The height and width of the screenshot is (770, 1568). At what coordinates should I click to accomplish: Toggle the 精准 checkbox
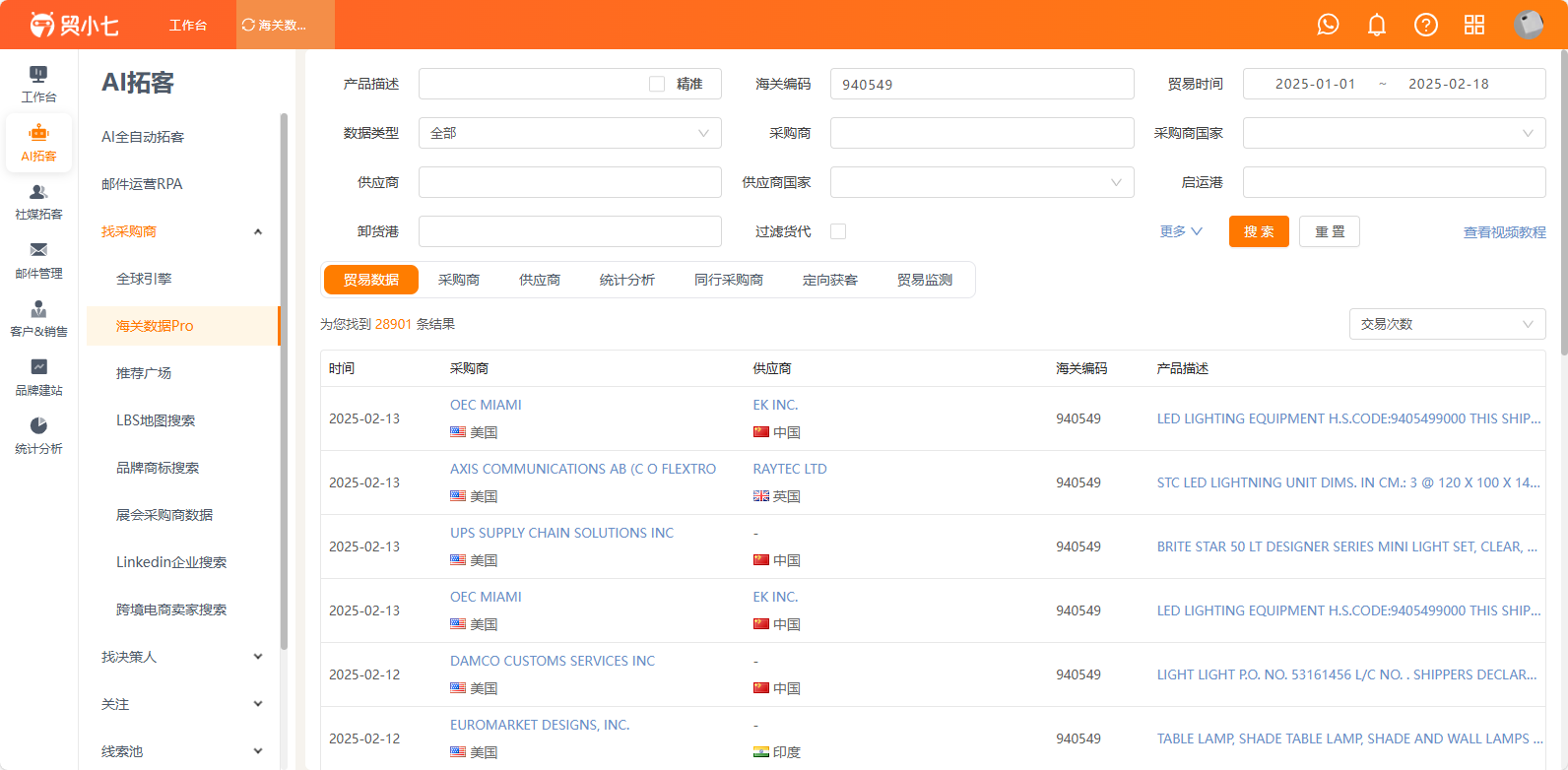tap(657, 84)
